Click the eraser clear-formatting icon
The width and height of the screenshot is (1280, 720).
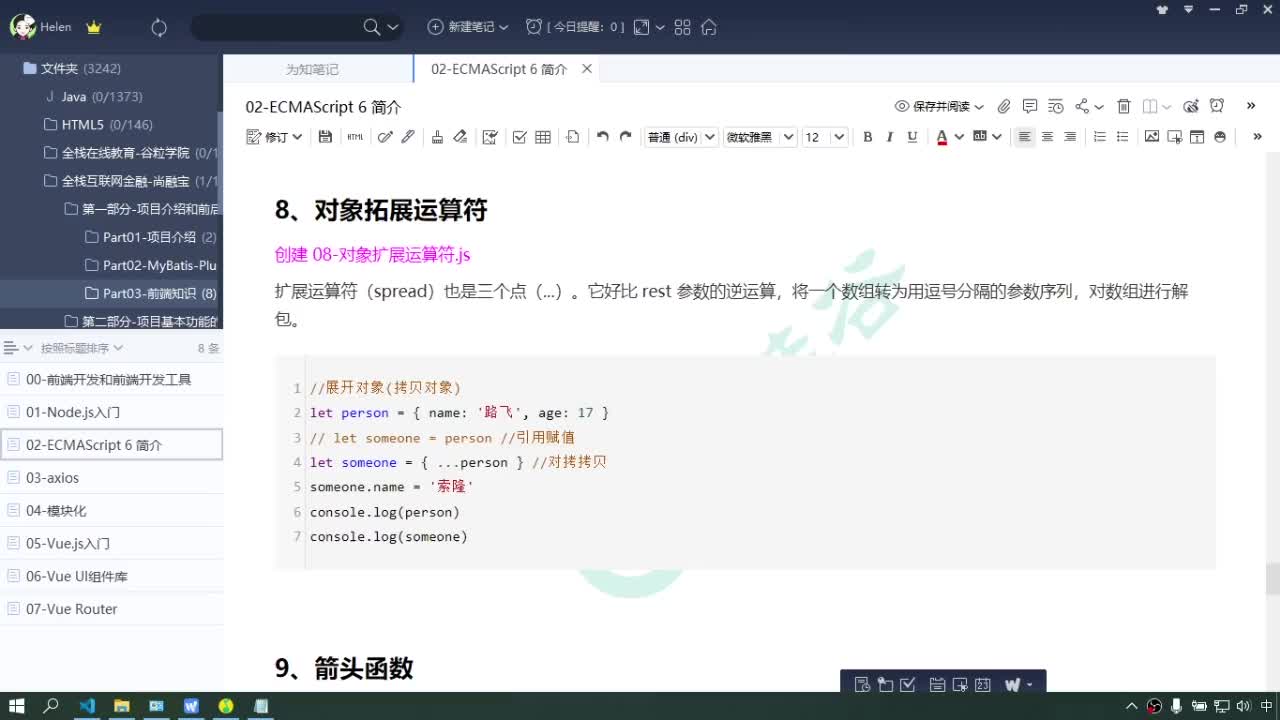(x=460, y=137)
